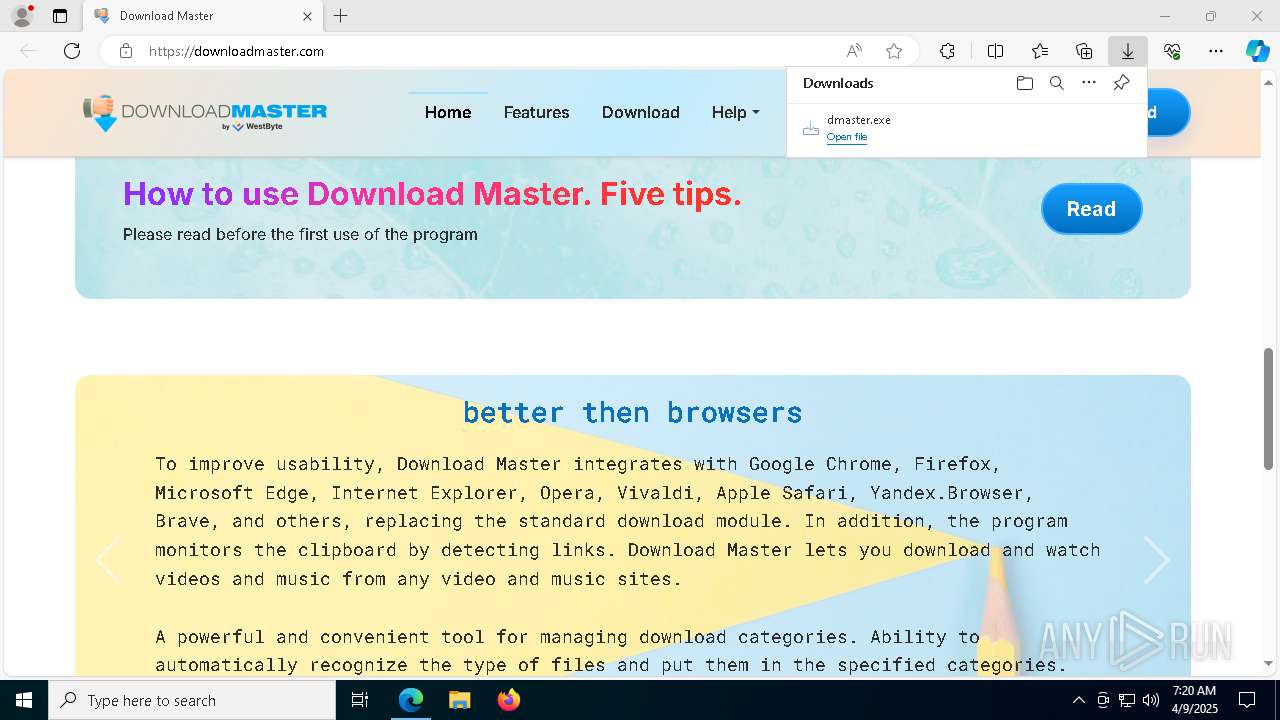Image resolution: width=1280 pixels, height=720 pixels.
Task: Open the Favorites list icon
Action: coord(1040,51)
